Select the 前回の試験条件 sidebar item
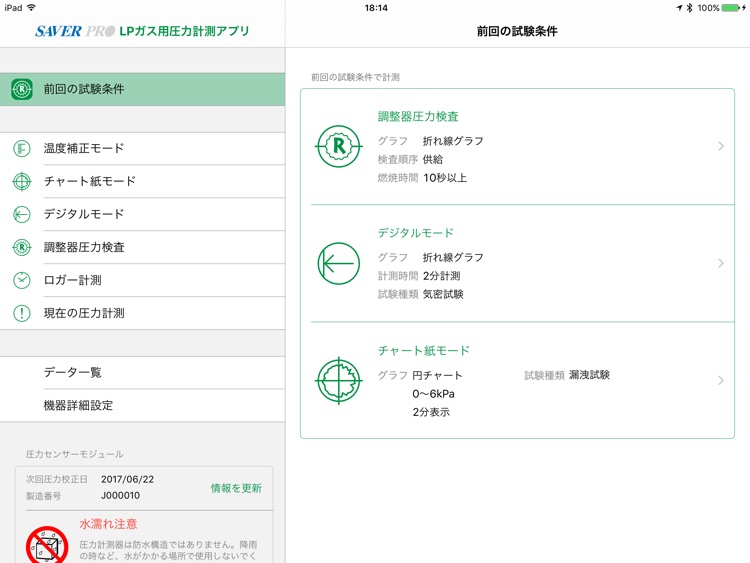The image size is (750, 563). pos(143,89)
